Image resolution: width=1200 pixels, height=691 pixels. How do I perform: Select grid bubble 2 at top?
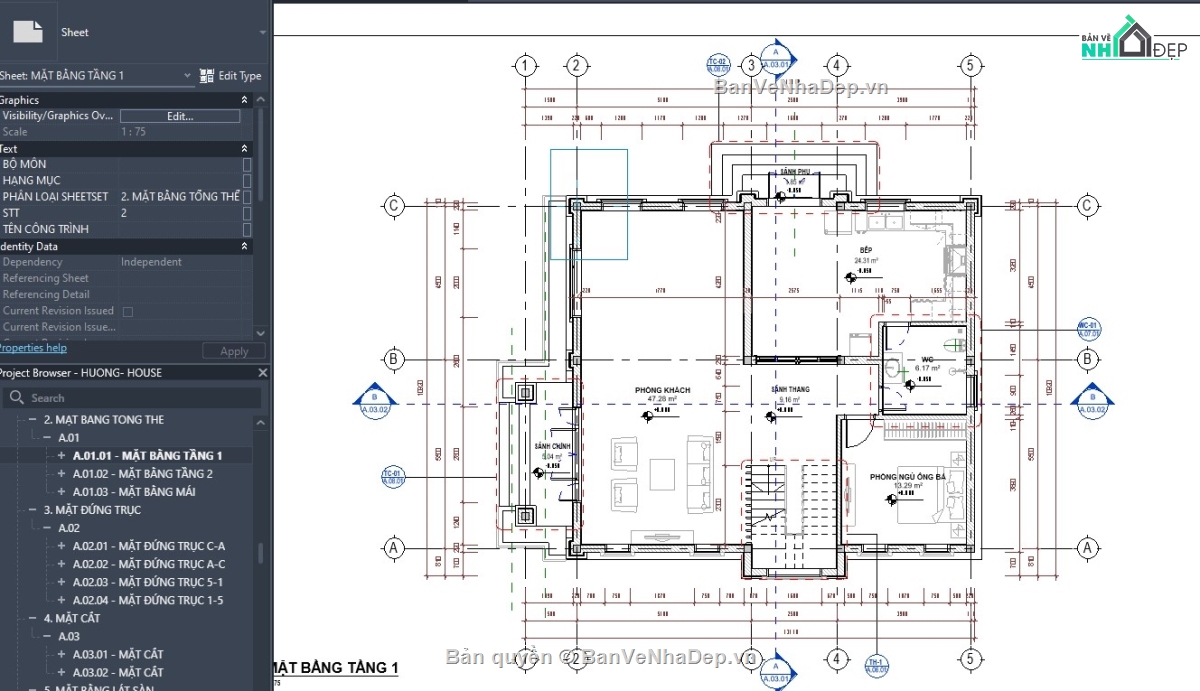[575, 66]
